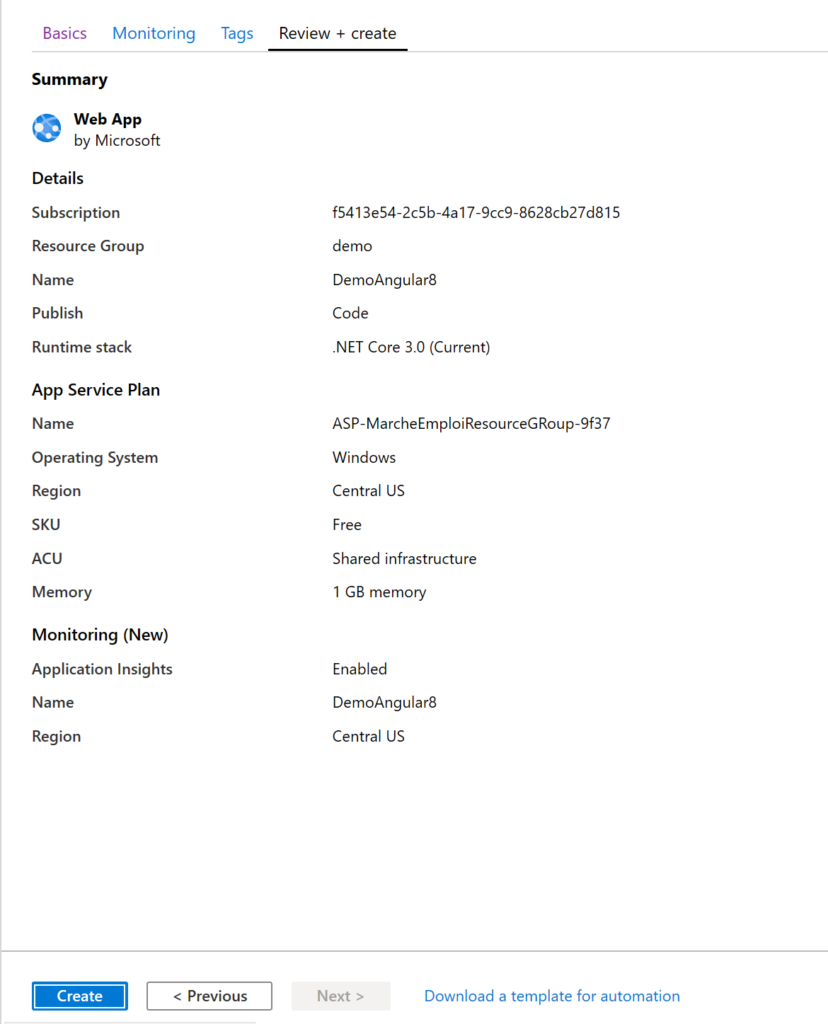Open Download a template for automation link
This screenshot has width=828, height=1024.
point(552,996)
